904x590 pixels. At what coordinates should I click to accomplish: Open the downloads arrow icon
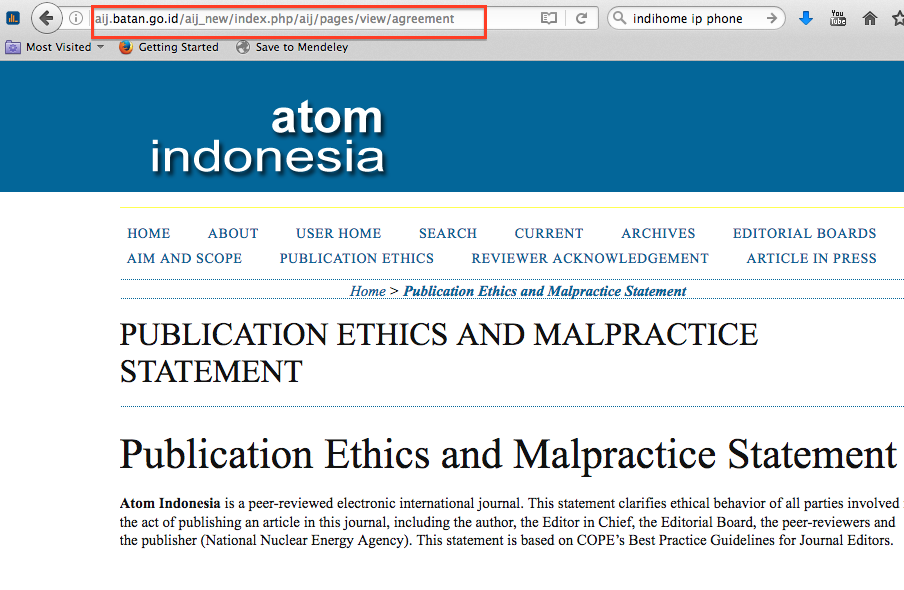(x=807, y=18)
